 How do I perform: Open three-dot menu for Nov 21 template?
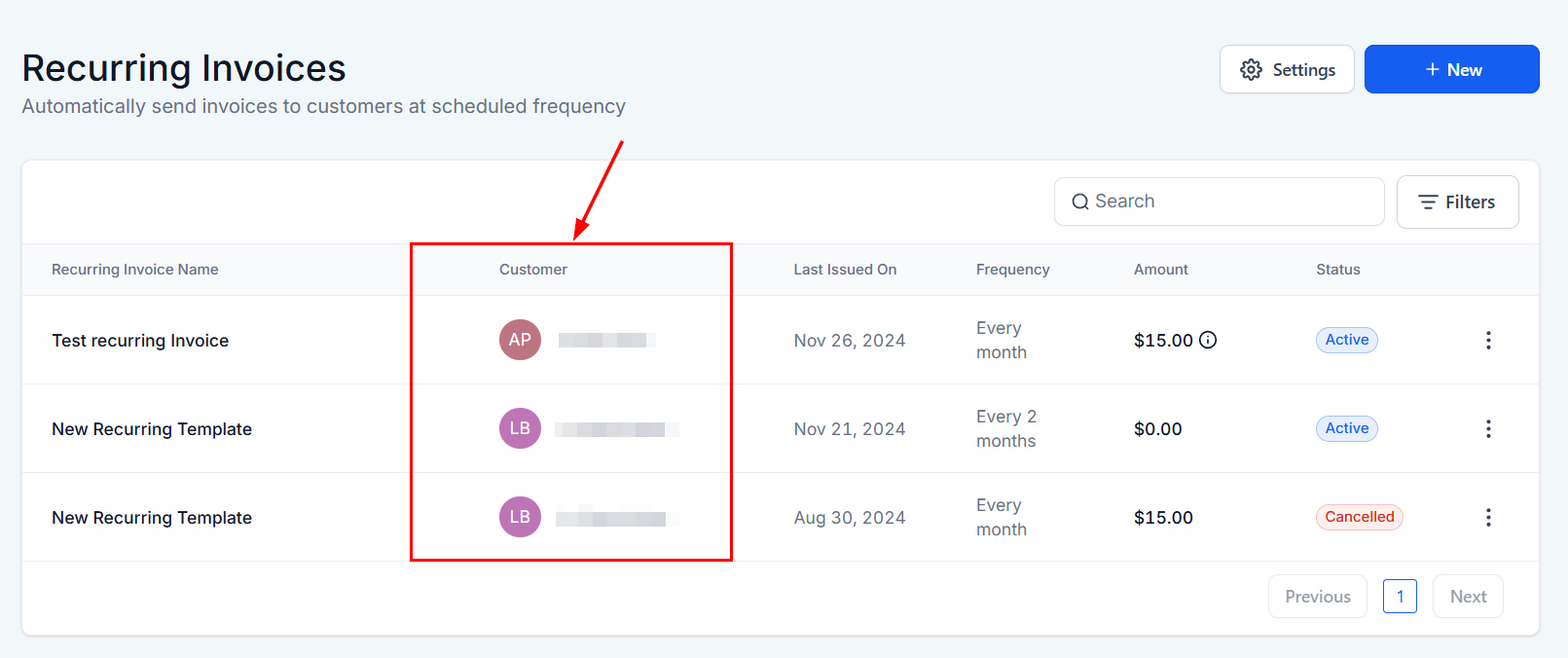[x=1488, y=428]
